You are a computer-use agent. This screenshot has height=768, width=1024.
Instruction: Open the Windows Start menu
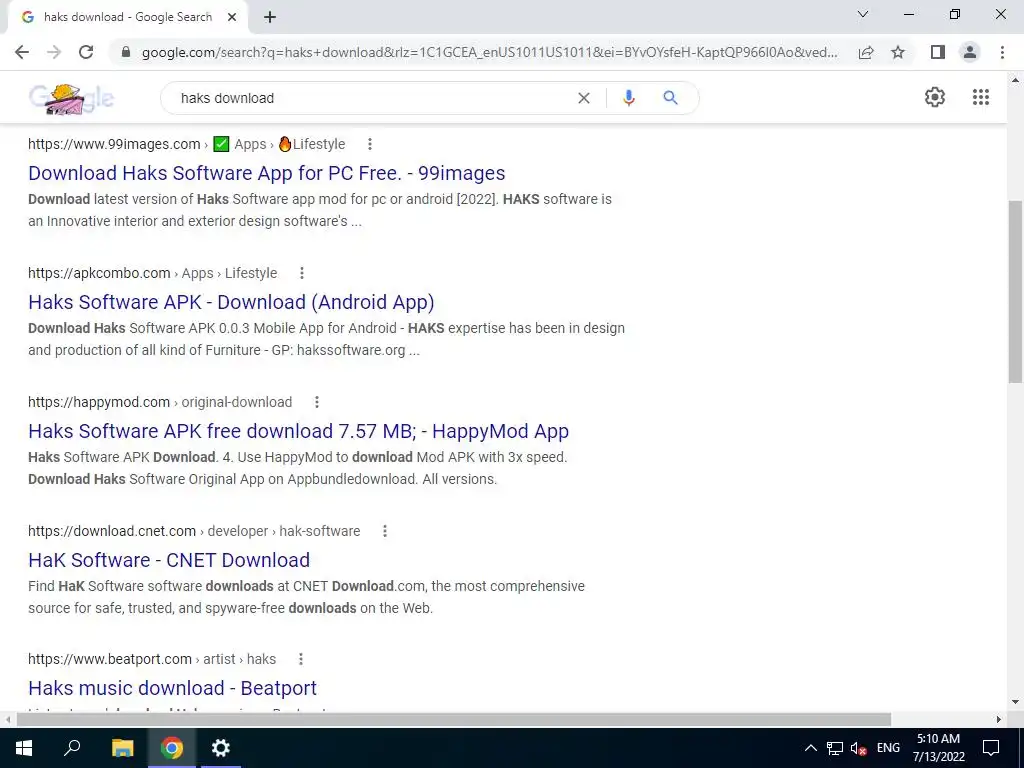(24, 748)
